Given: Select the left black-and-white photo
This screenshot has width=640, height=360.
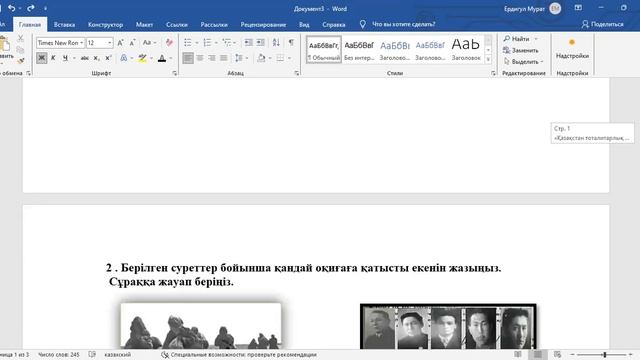Looking at the screenshot, I should (x=201, y=326).
